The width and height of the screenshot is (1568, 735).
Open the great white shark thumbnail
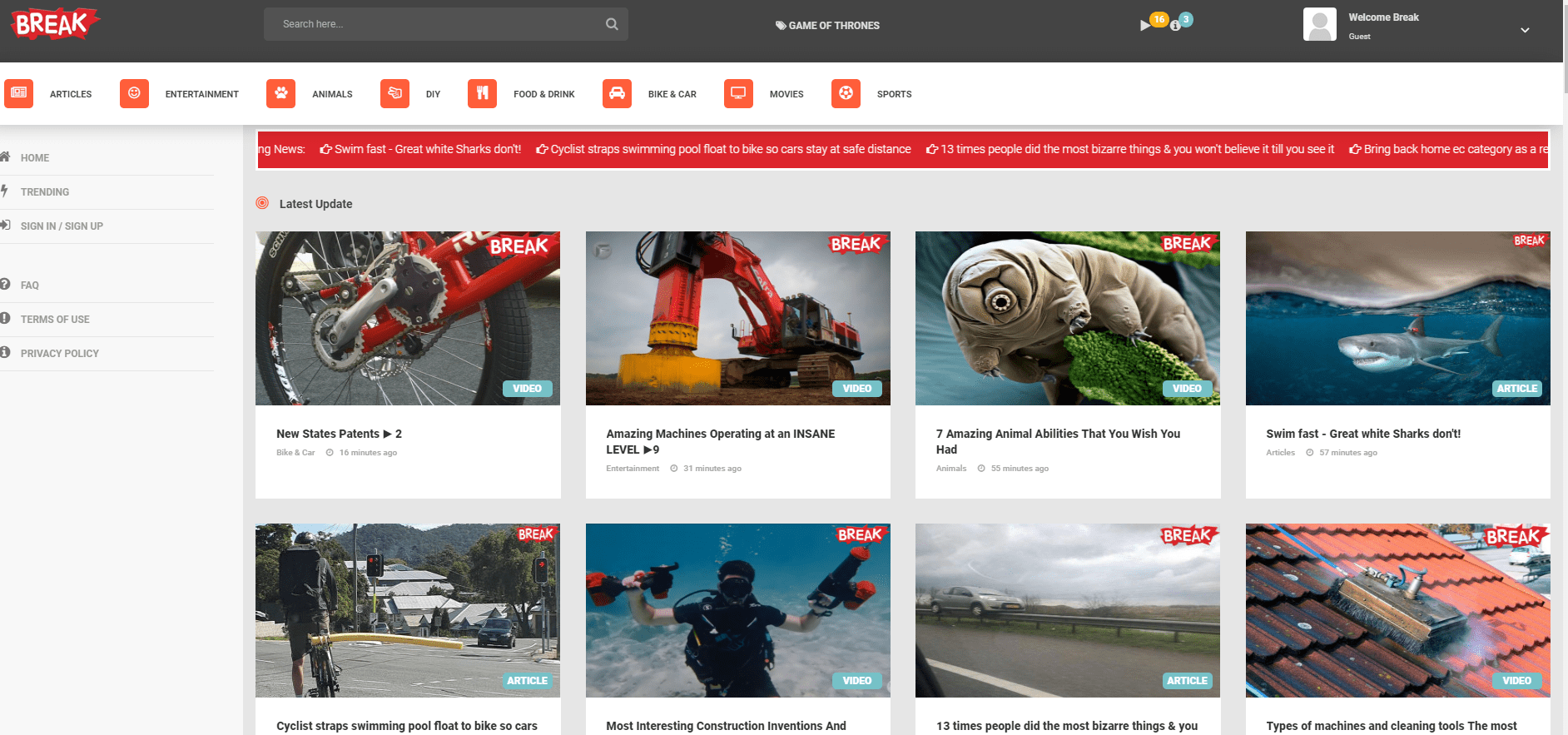point(1398,318)
